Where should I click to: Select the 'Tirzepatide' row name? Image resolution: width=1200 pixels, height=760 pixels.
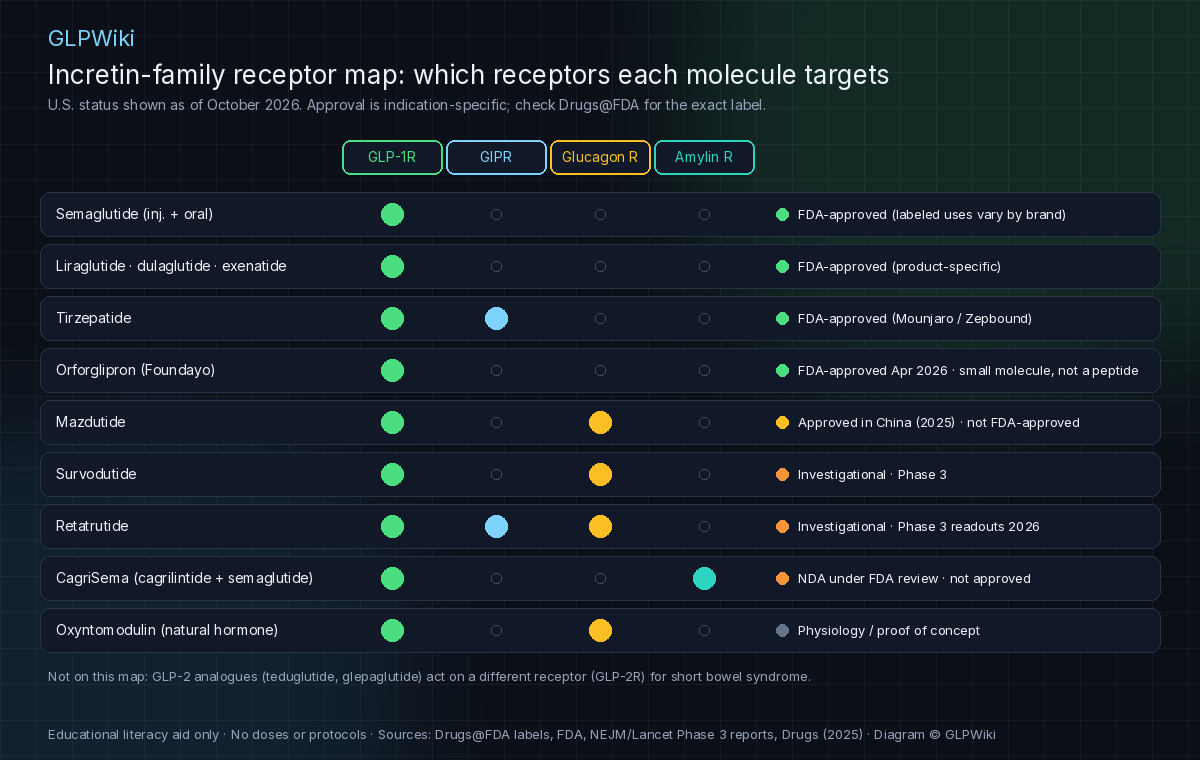[93, 318]
